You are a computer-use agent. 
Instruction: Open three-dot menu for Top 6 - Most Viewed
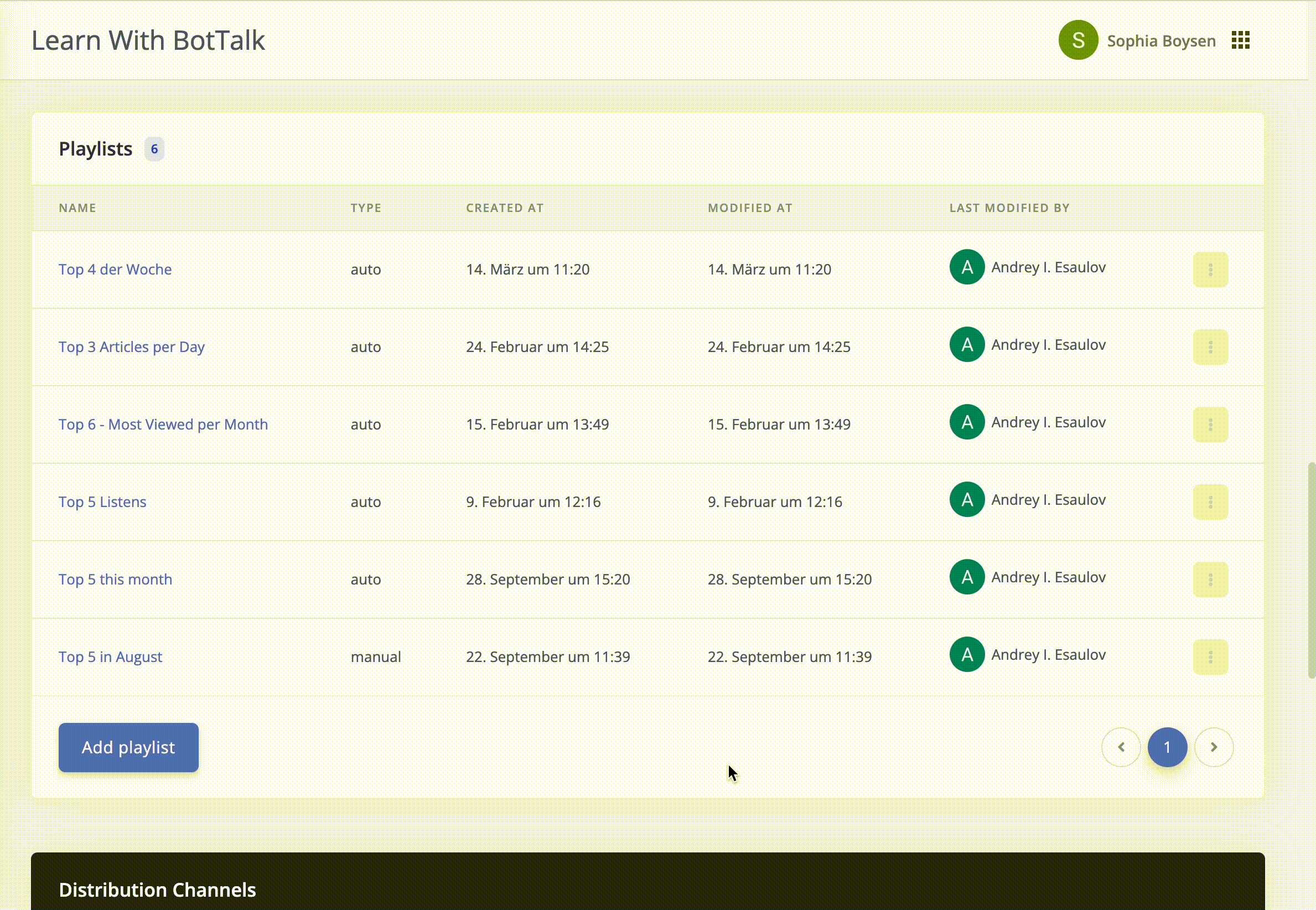1210,425
